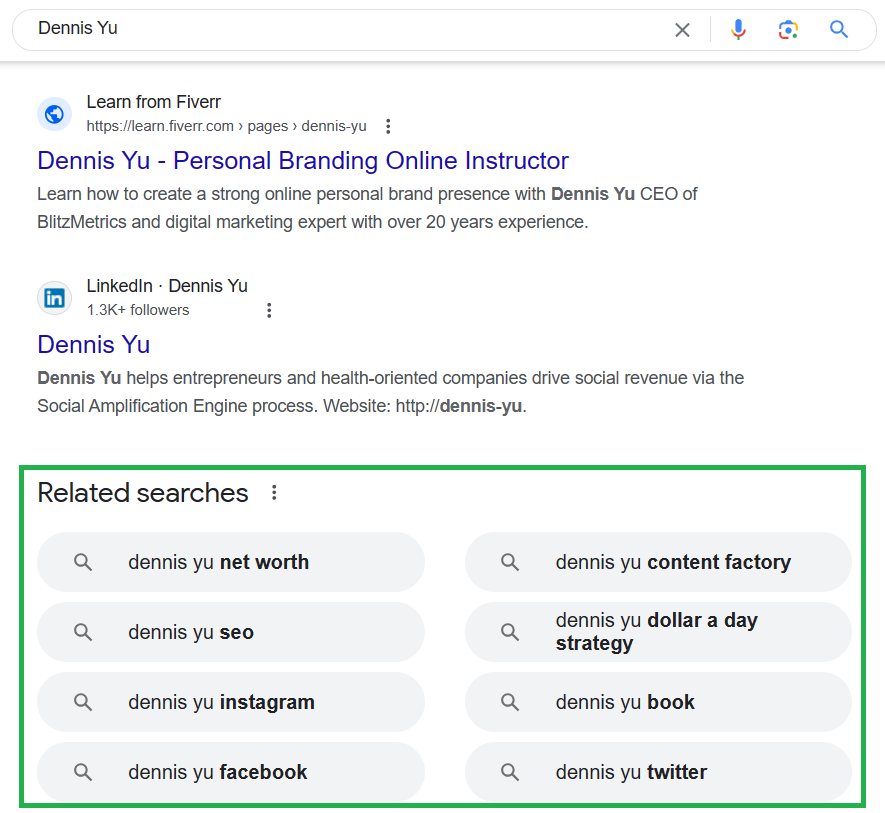Screen dimensions: 885x813
Task: Click the magnifier icon beside dollar a day strategy
Action: (510, 632)
